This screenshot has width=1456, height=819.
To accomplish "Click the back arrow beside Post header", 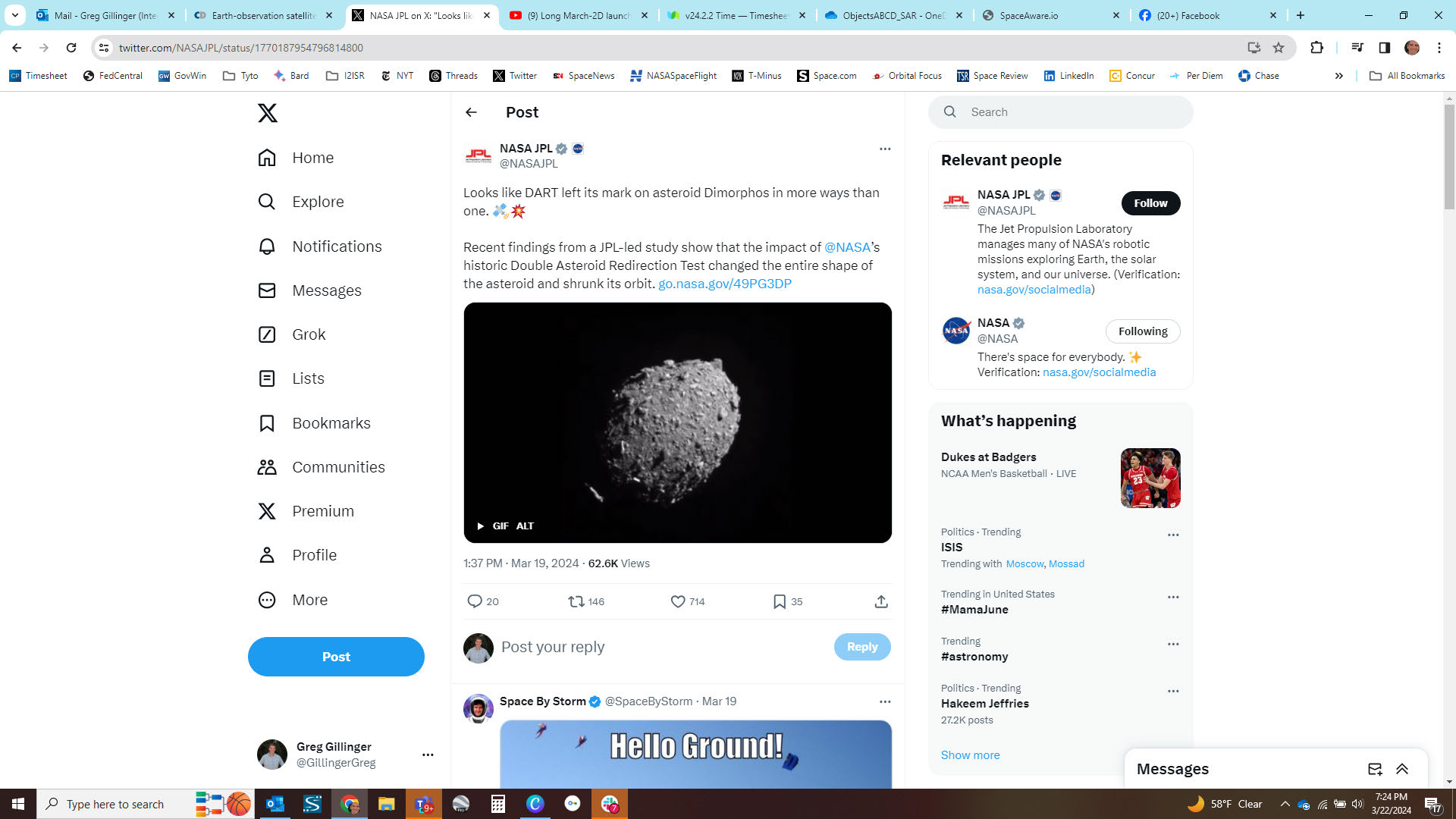I will (x=471, y=112).
